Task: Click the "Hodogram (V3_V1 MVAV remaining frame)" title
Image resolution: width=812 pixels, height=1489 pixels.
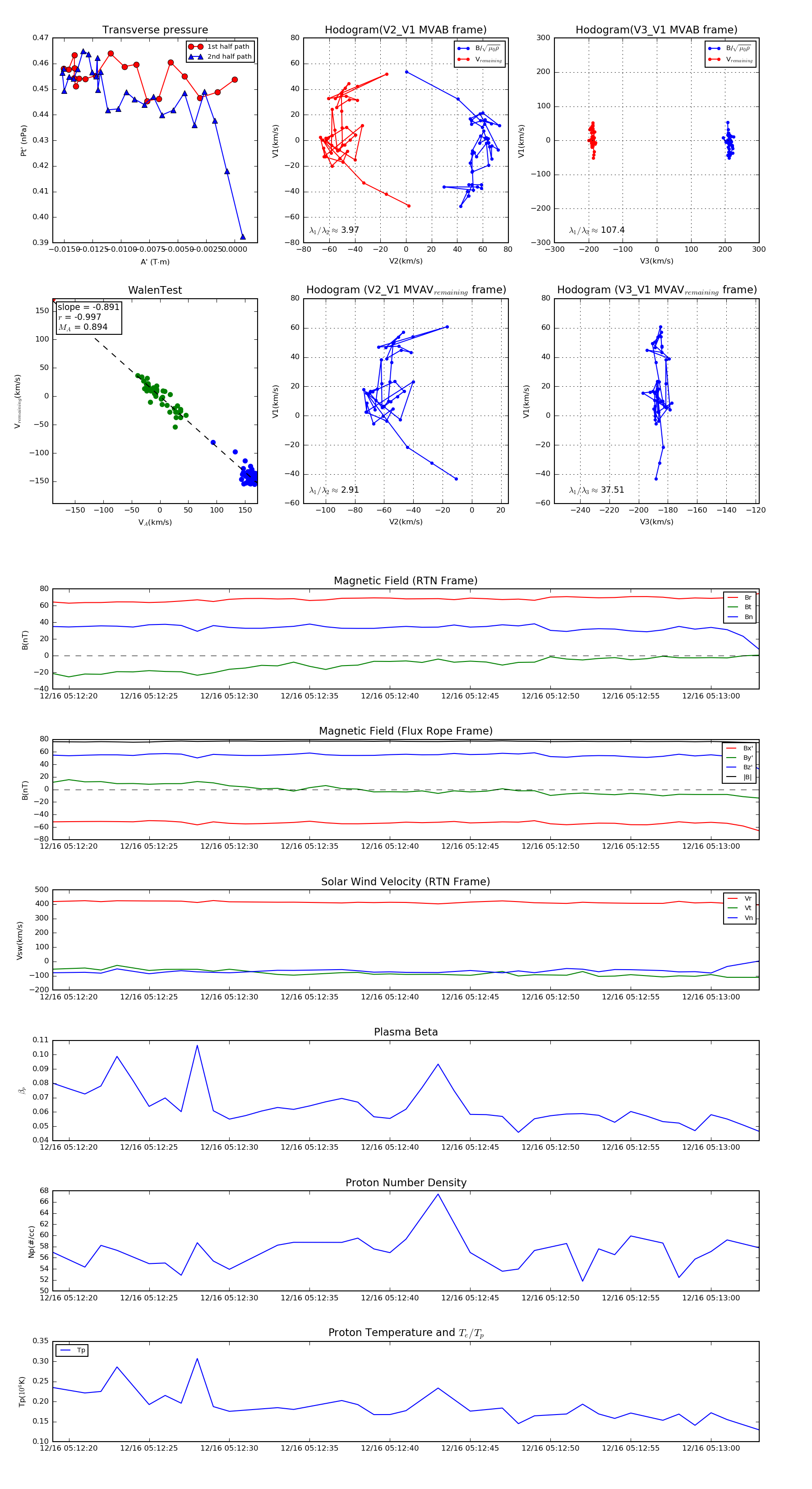Action: tap(656, 290)
